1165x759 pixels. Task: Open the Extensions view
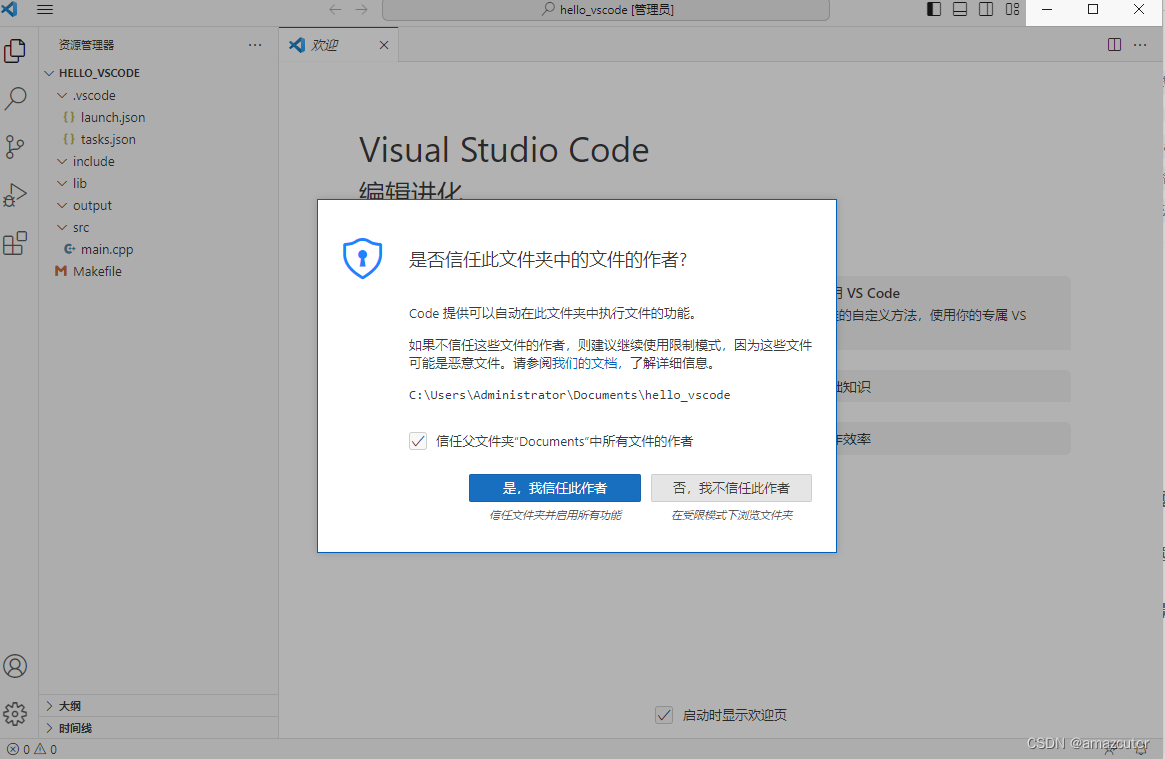[15, 243]
